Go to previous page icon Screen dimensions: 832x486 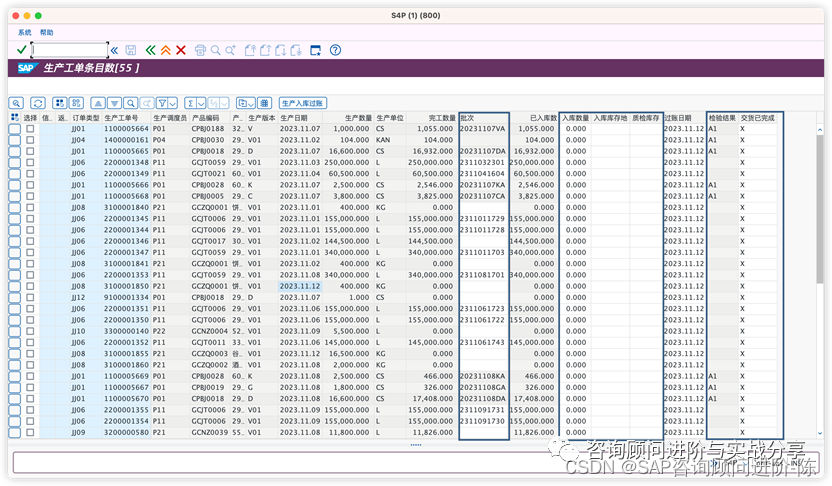tap(265, 50)
